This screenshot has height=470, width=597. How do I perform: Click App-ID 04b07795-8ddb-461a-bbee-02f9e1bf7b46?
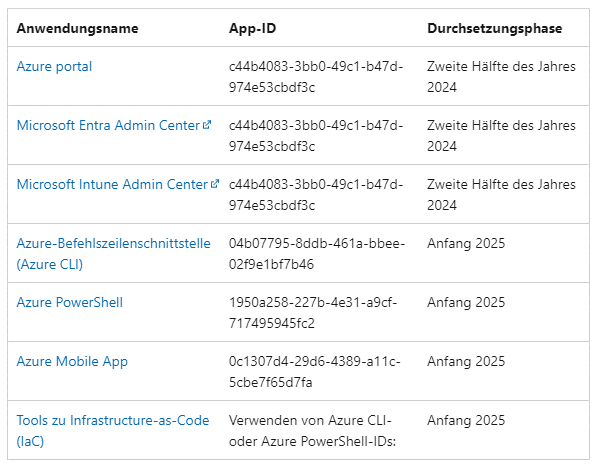[317, 254]
